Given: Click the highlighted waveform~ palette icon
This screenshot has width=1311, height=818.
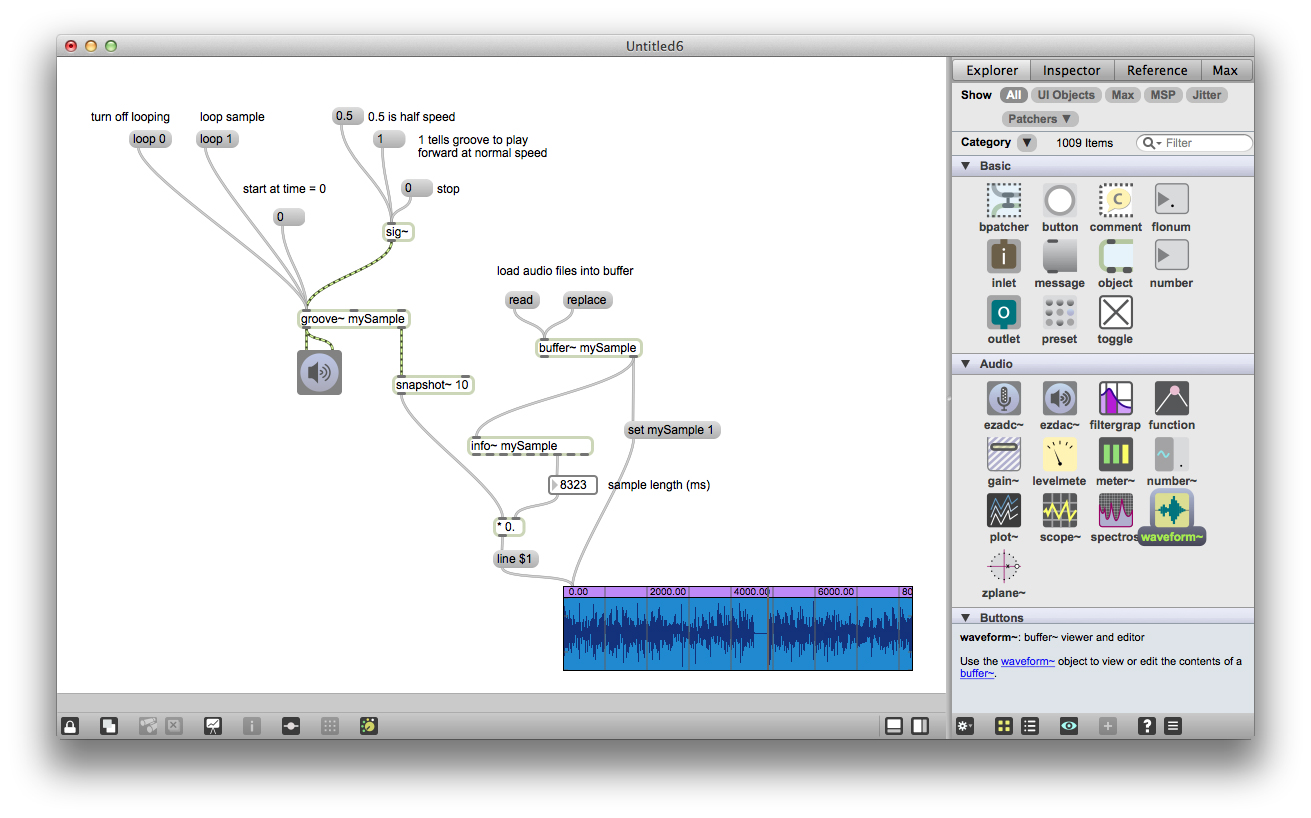Looking at the screenshot, I should click(1171, 511).
